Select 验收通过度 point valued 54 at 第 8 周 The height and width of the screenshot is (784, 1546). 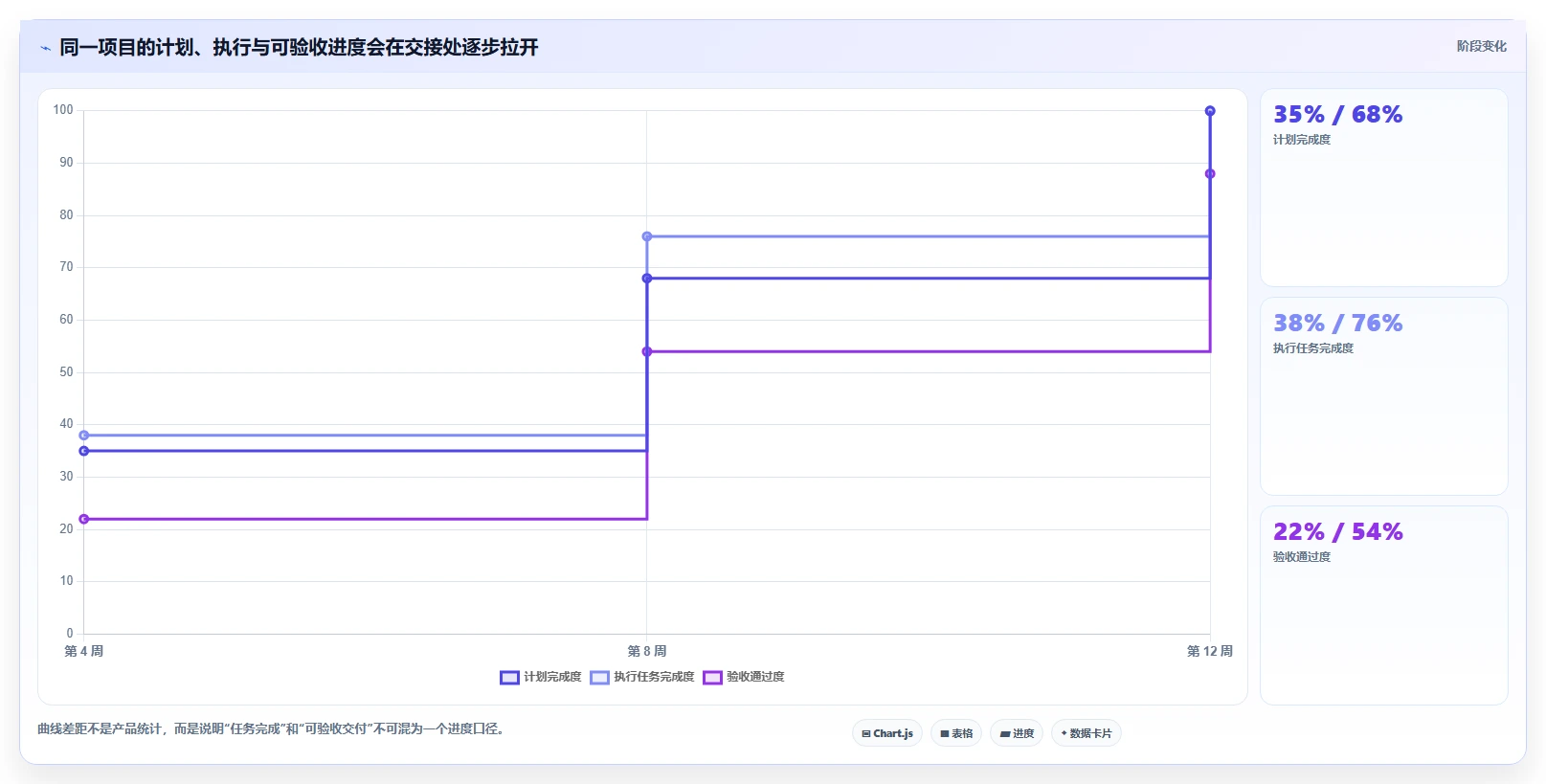(x=647, y=351)
